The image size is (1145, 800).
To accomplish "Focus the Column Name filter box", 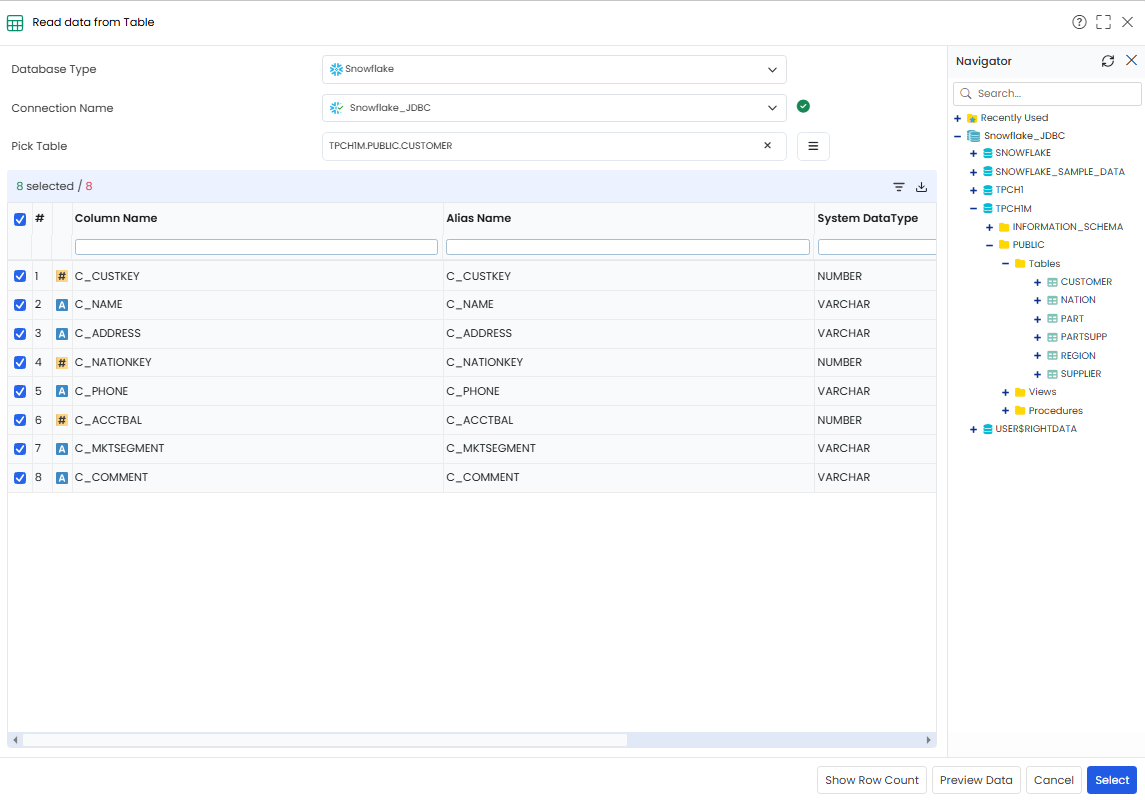I will pyautogui.click(x=256, y=247).
